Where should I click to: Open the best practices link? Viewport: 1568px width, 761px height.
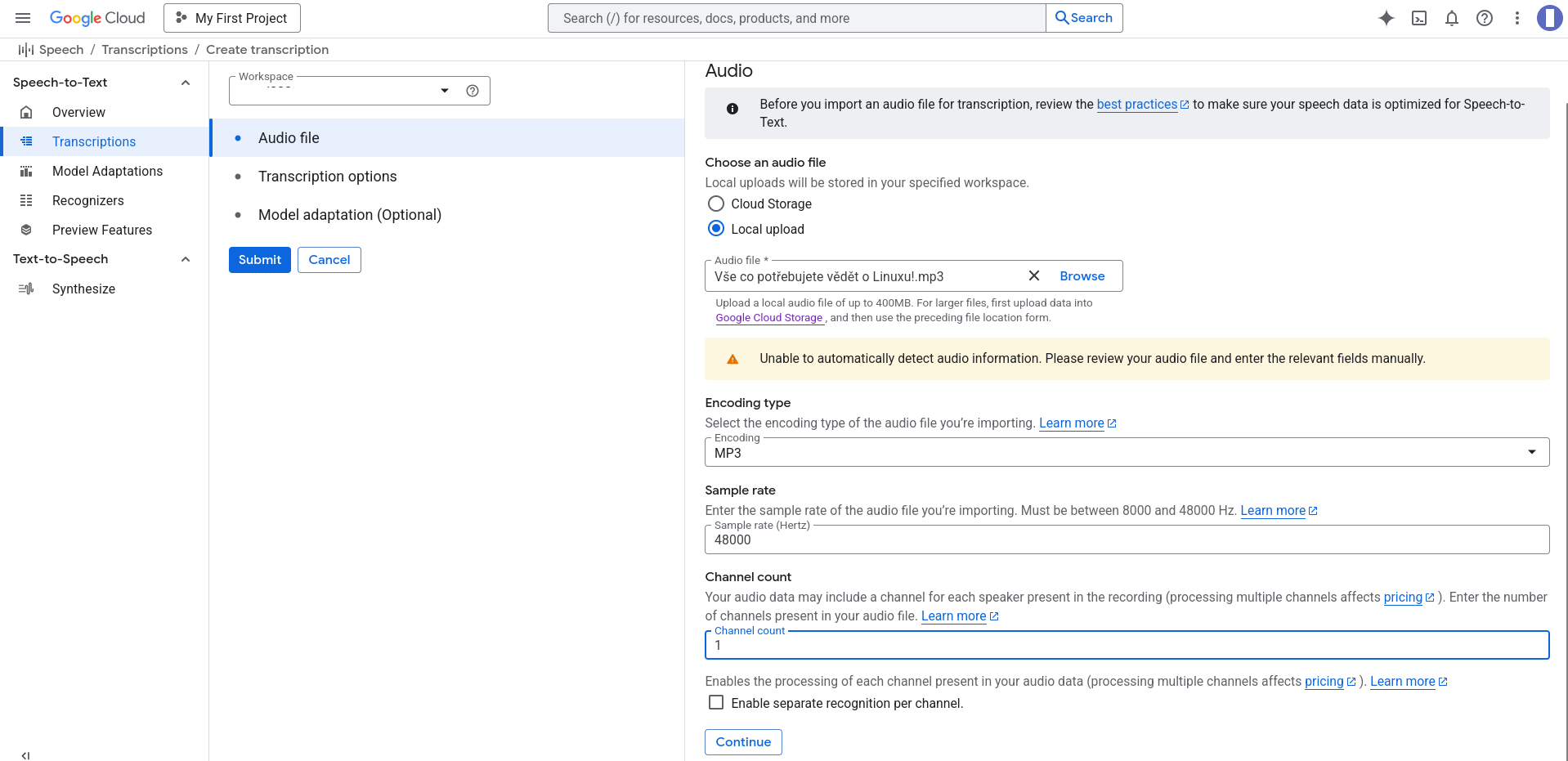[x=1136, y=105]
